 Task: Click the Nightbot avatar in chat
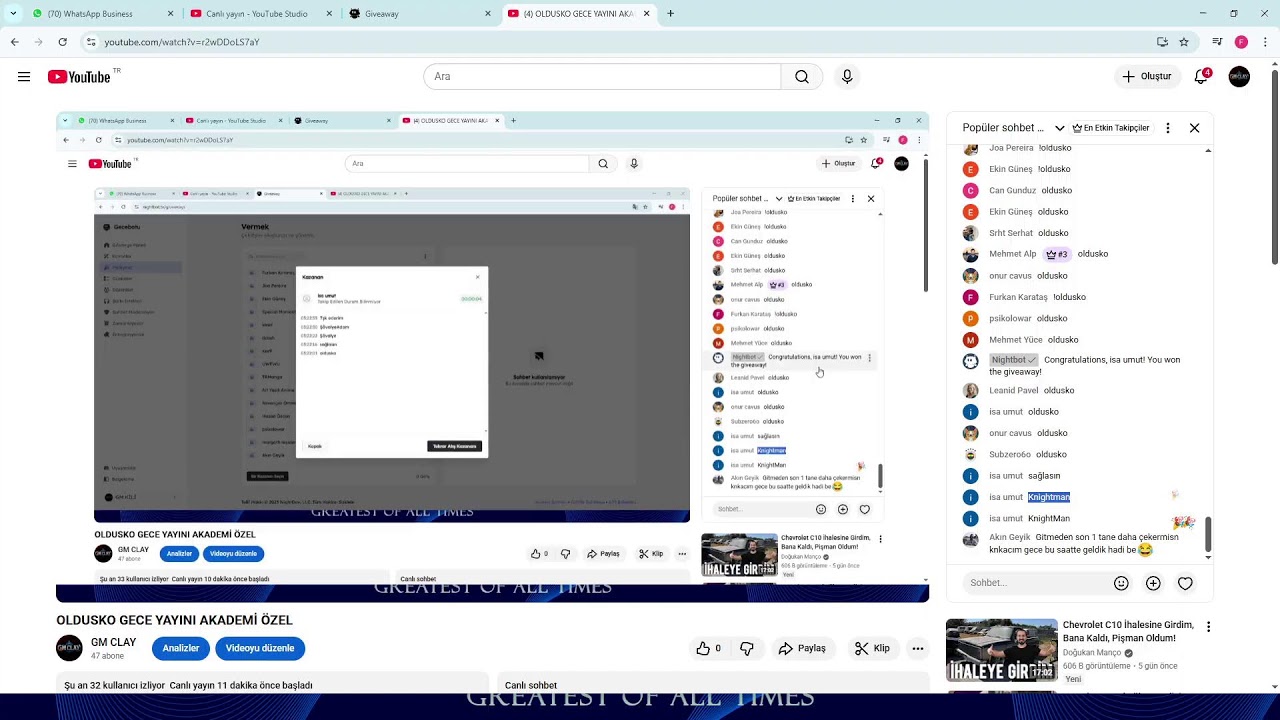pos(970,361)
